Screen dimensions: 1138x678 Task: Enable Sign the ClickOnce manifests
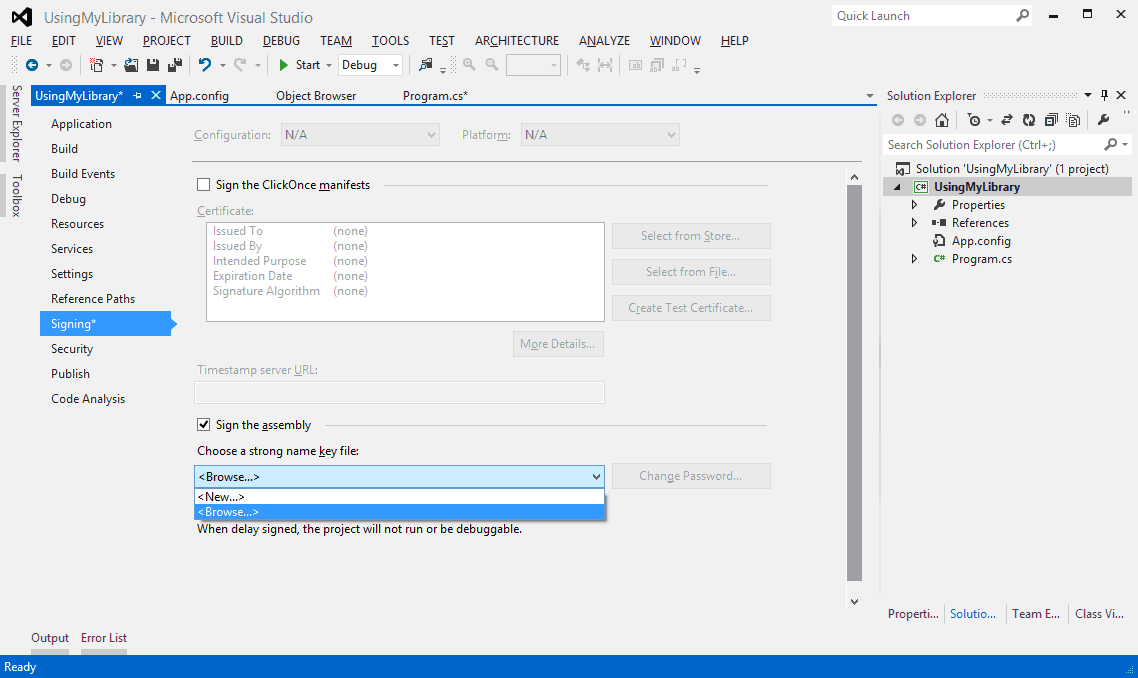[x=204, y=184]
